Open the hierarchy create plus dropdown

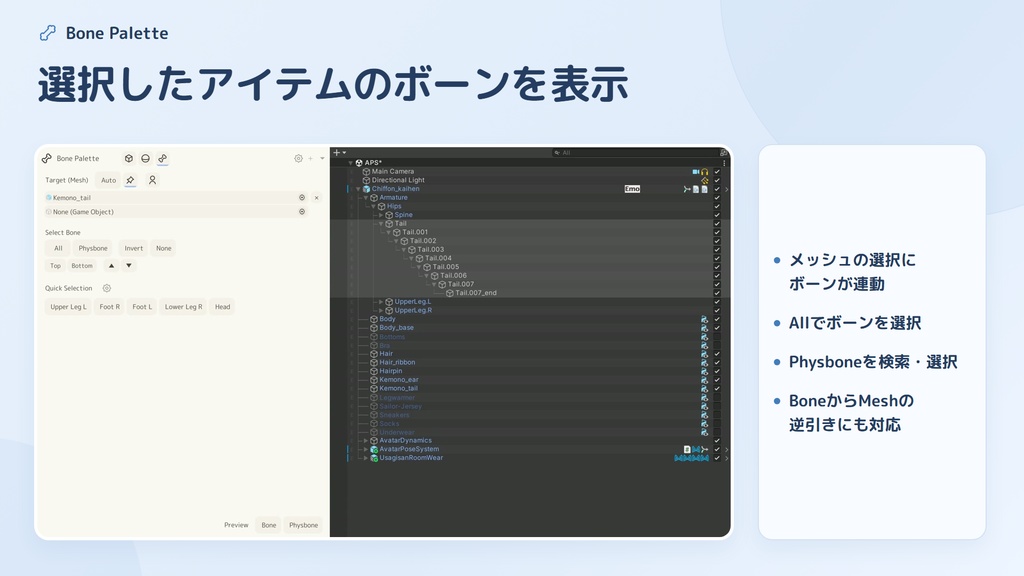point(340,153)
